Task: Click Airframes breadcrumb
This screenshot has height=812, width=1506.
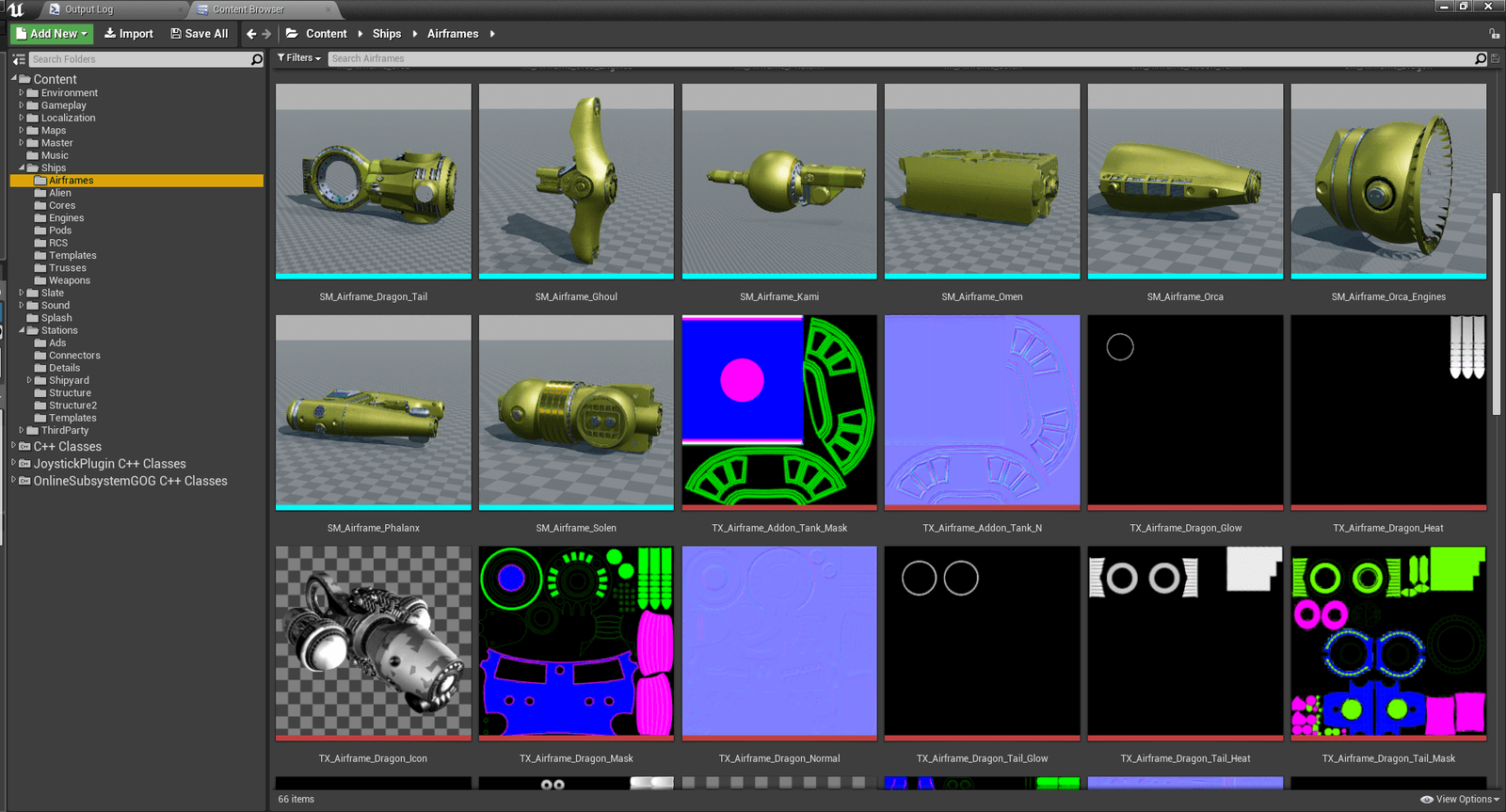Action: click(x=453, y=34)
